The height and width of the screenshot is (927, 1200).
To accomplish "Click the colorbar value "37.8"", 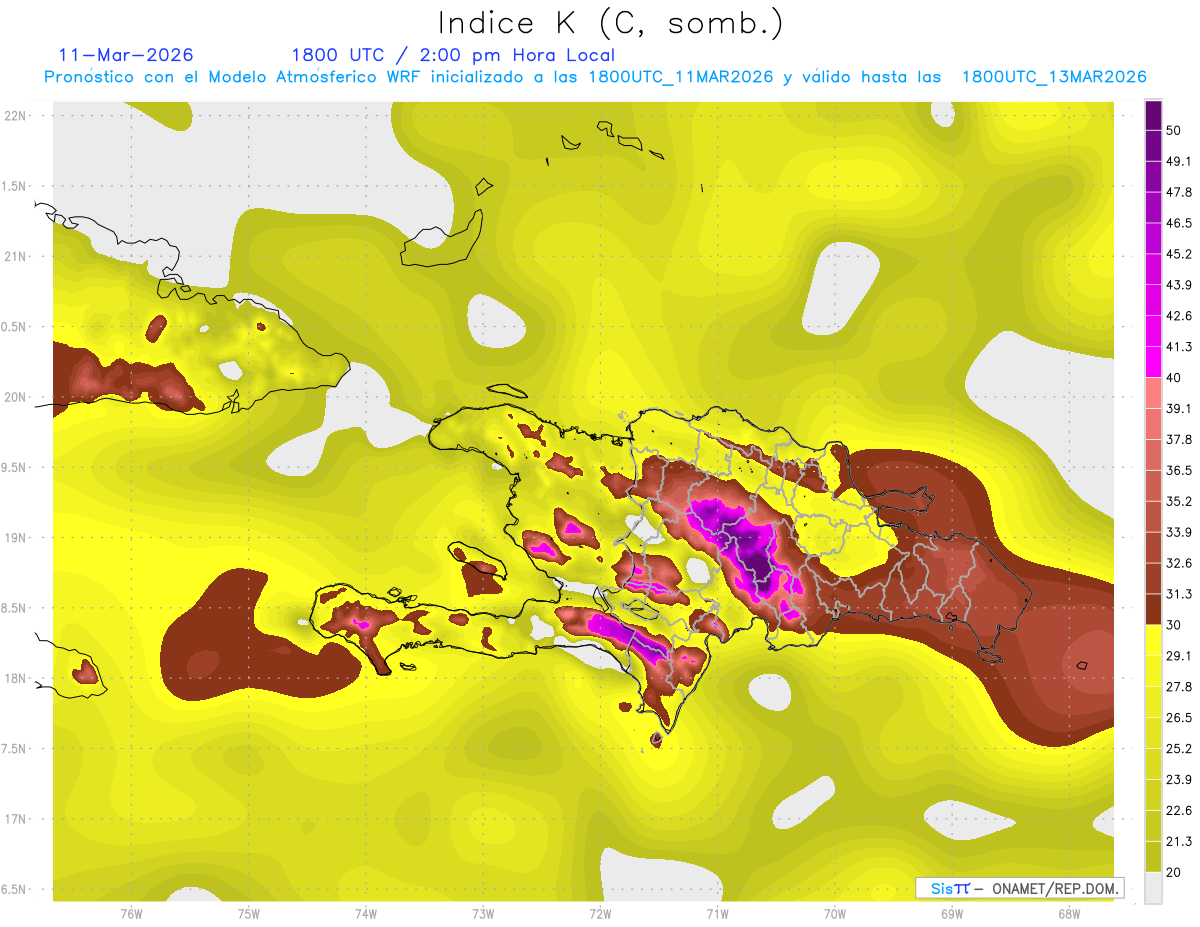I will click(x=1179, y=439).
